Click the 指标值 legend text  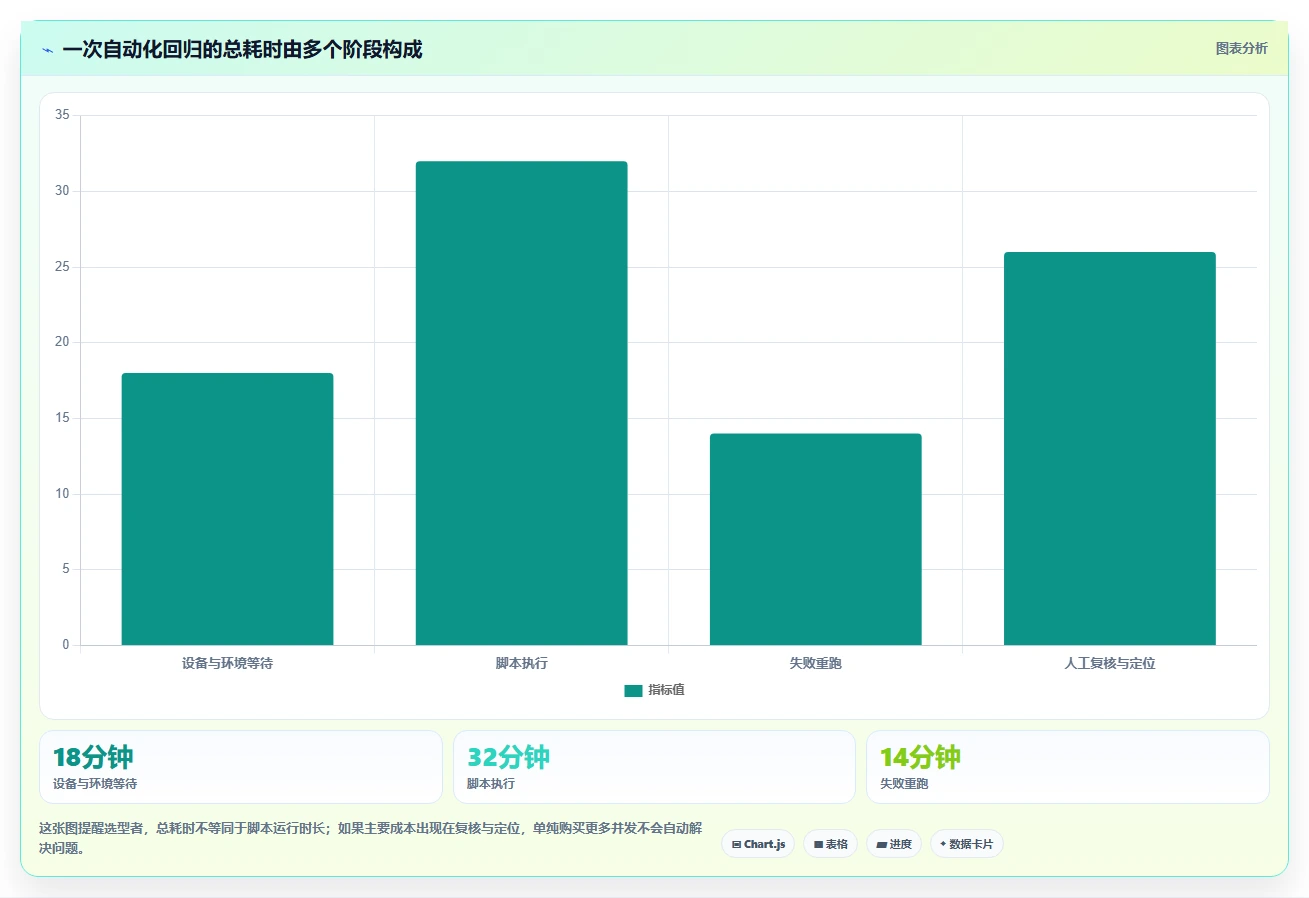[x=666, y=690]
